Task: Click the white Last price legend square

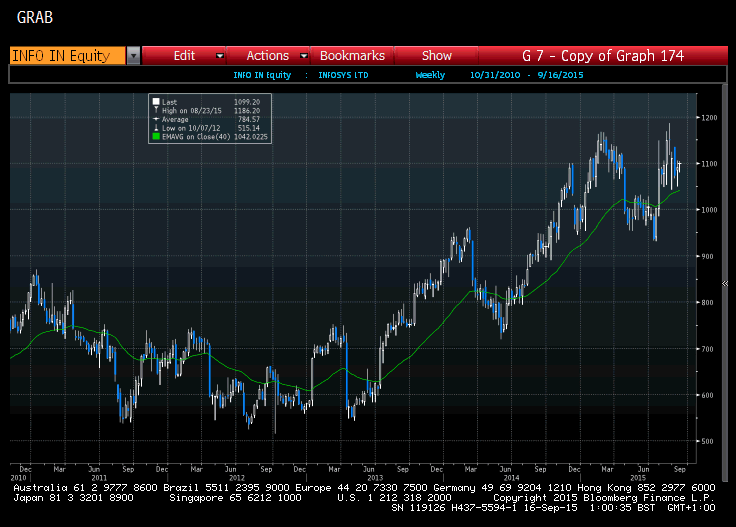Action: point(156,101)
